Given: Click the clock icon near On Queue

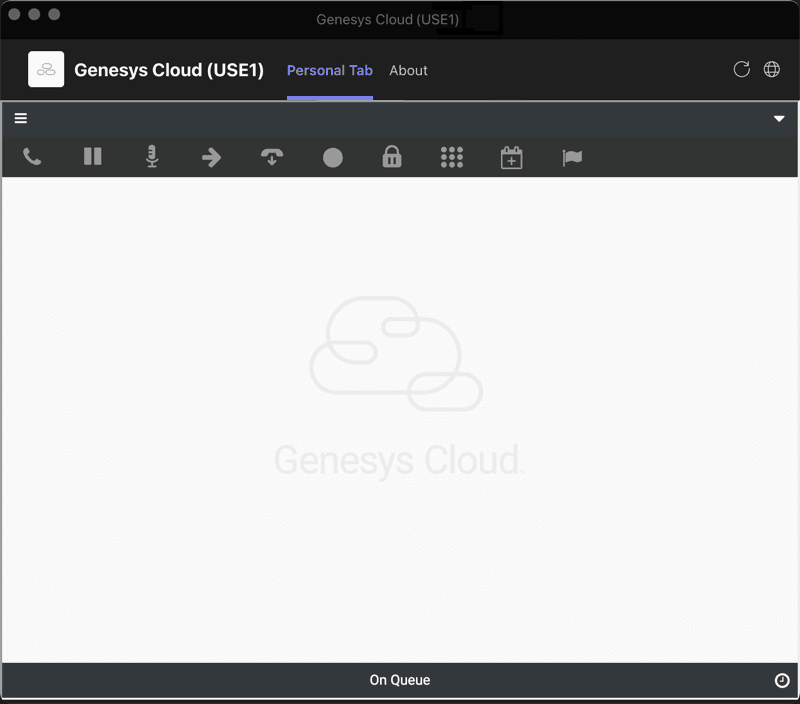Looking at the screenshot, I should point(783,679).
